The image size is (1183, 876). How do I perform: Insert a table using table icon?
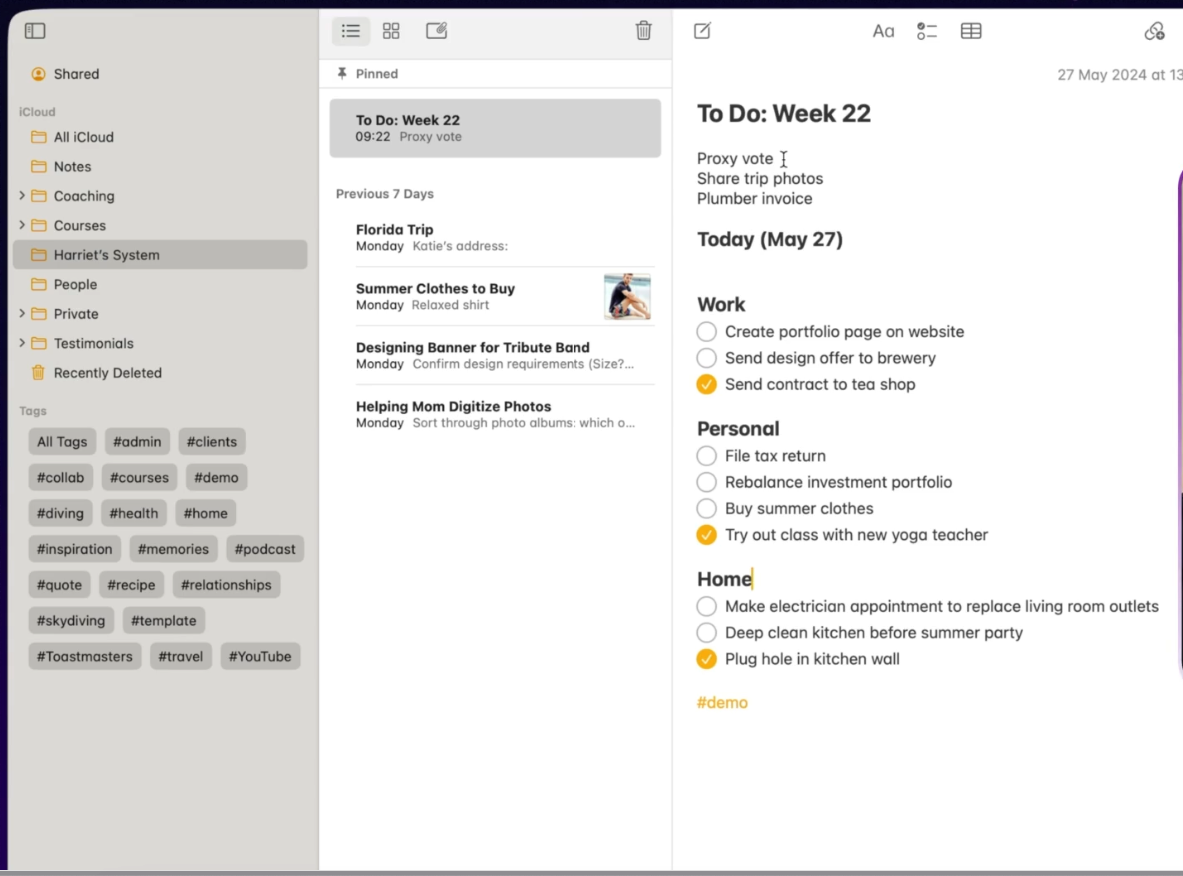click(x=971, y=31)
